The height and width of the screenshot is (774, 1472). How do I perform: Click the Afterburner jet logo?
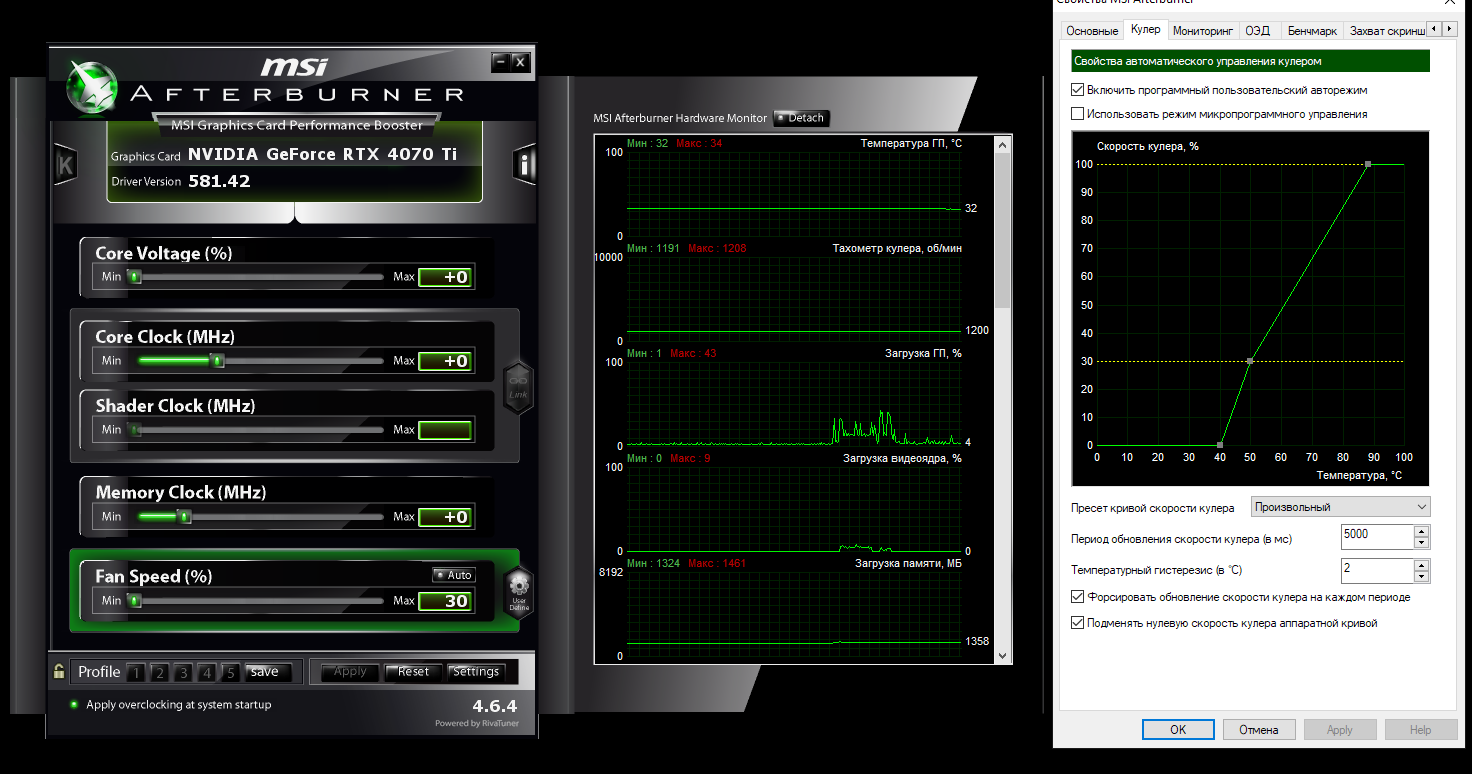click(x=93, y=86)
